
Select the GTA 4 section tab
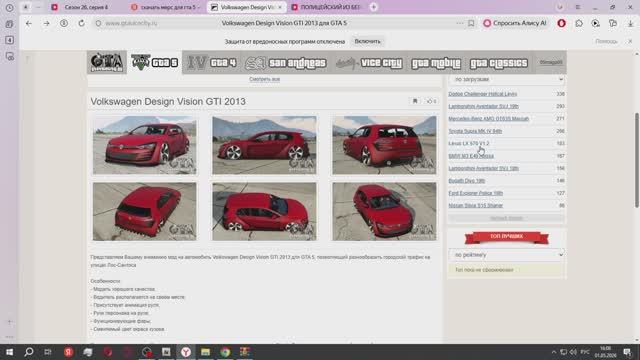tap(211, 62)
